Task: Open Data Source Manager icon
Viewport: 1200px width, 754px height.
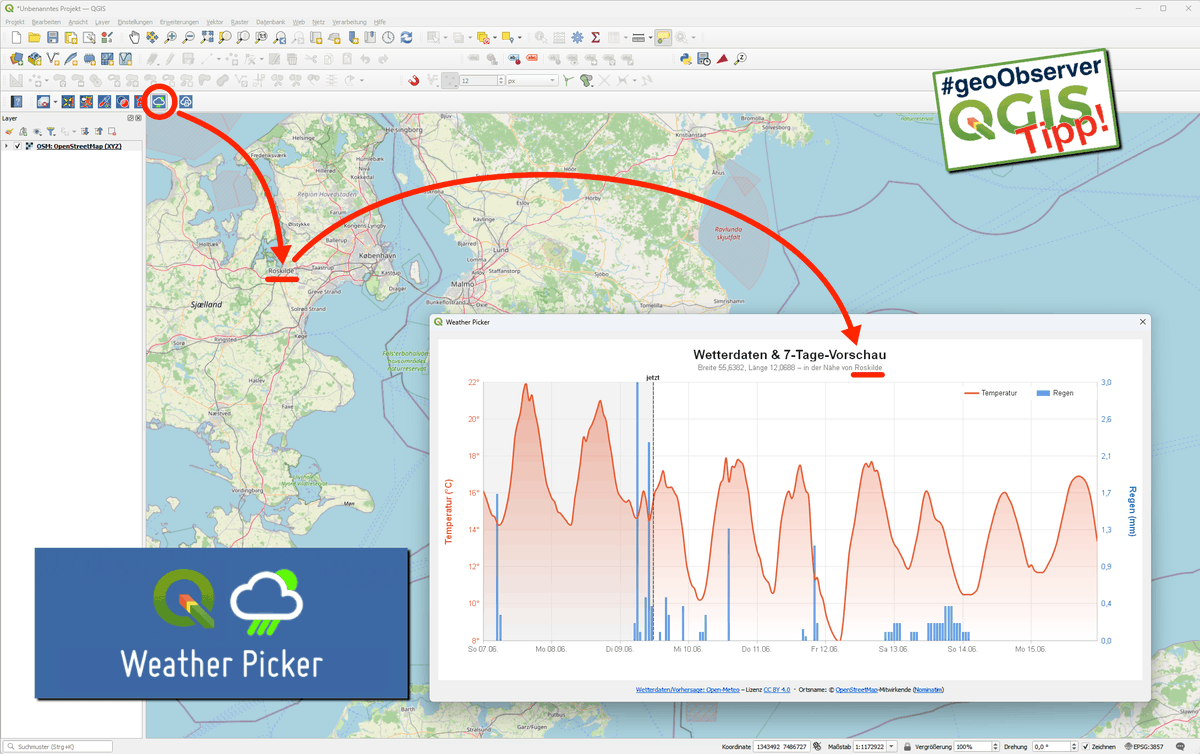Action: click(17, 59)
